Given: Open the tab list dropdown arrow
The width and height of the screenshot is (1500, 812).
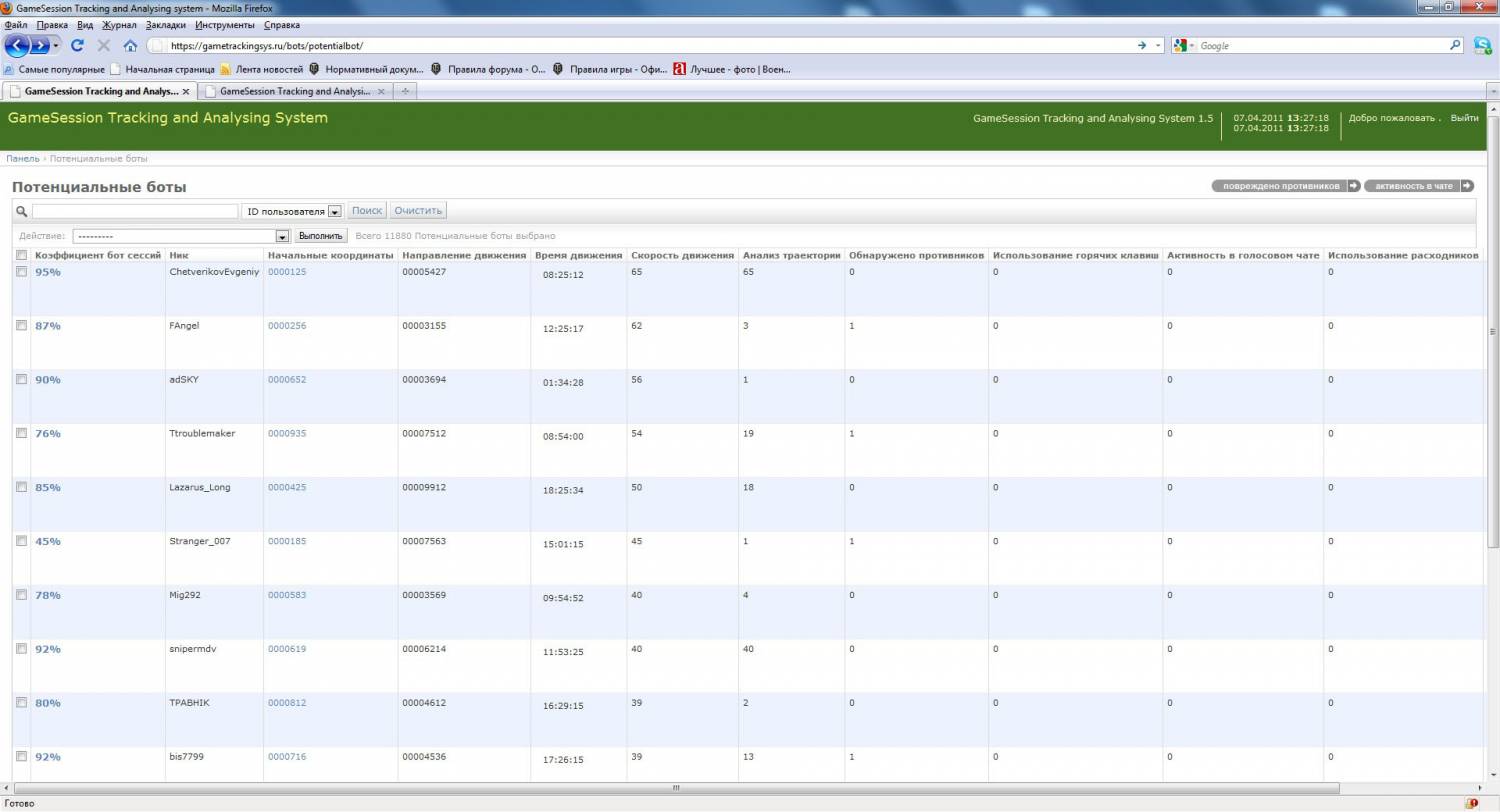Looking at the screenshot, I should click(1493, 91).
